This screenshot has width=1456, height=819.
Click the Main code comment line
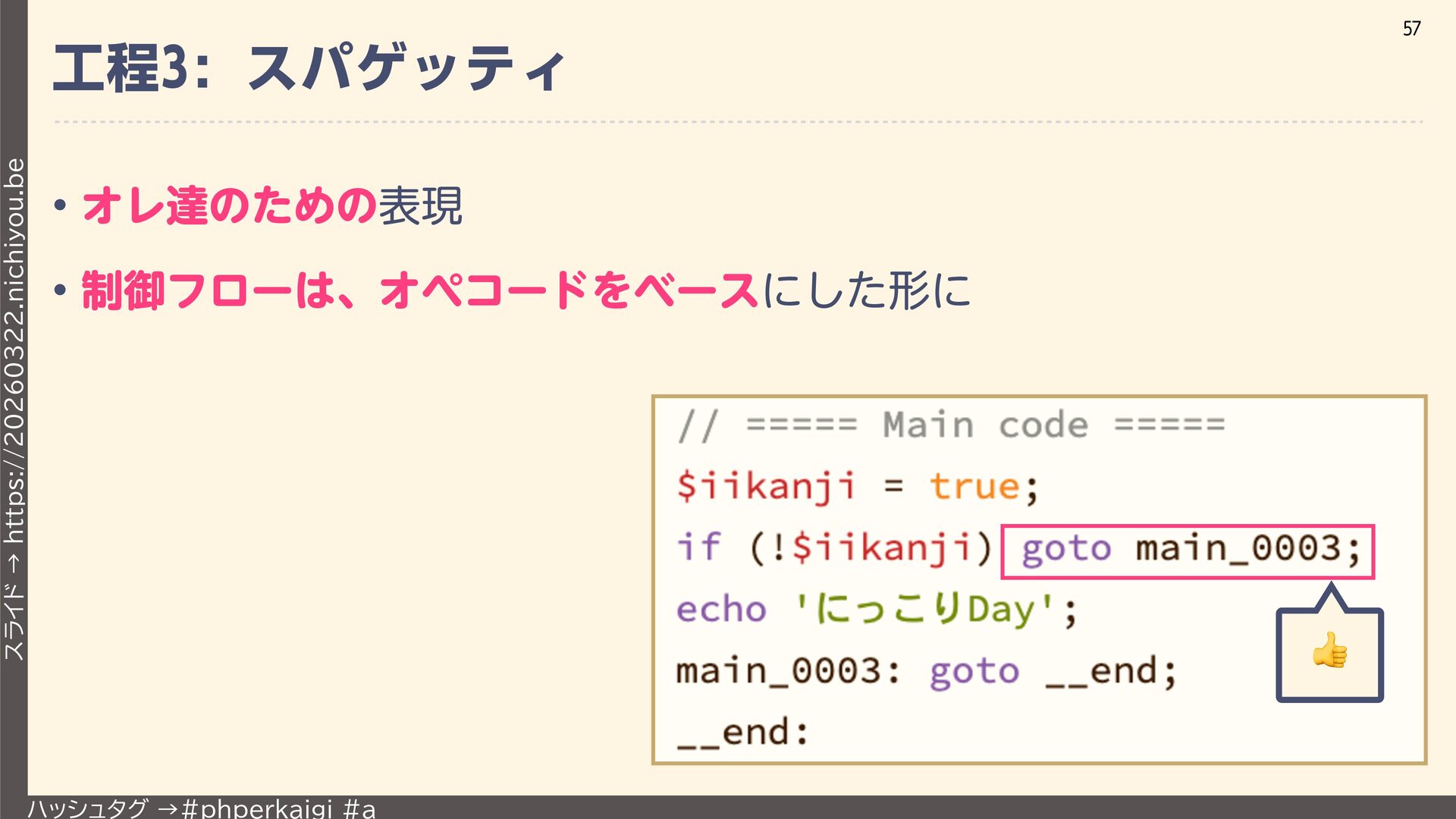[x=952, y=425]
